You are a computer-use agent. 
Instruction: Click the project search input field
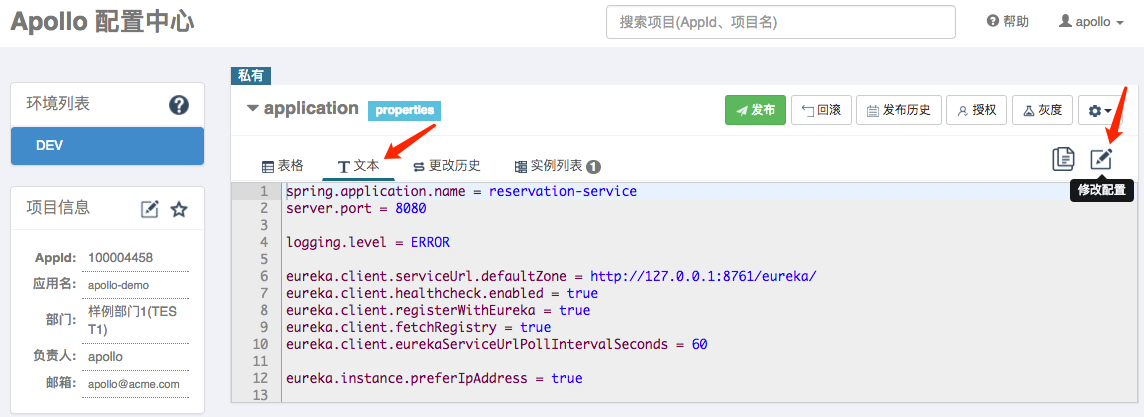tap(780, 22)
